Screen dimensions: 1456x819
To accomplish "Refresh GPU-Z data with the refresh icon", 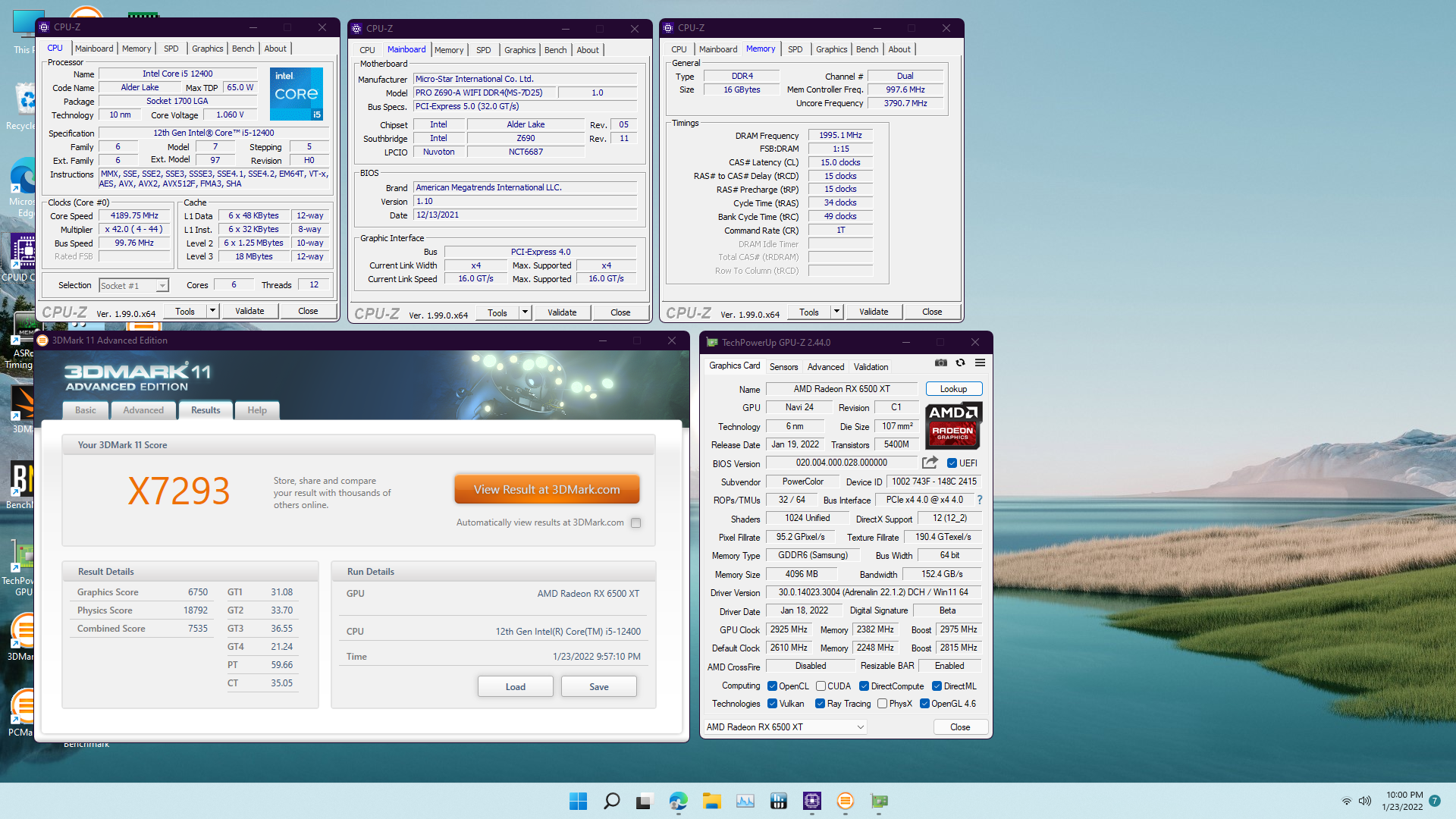I will coord(961,363).
